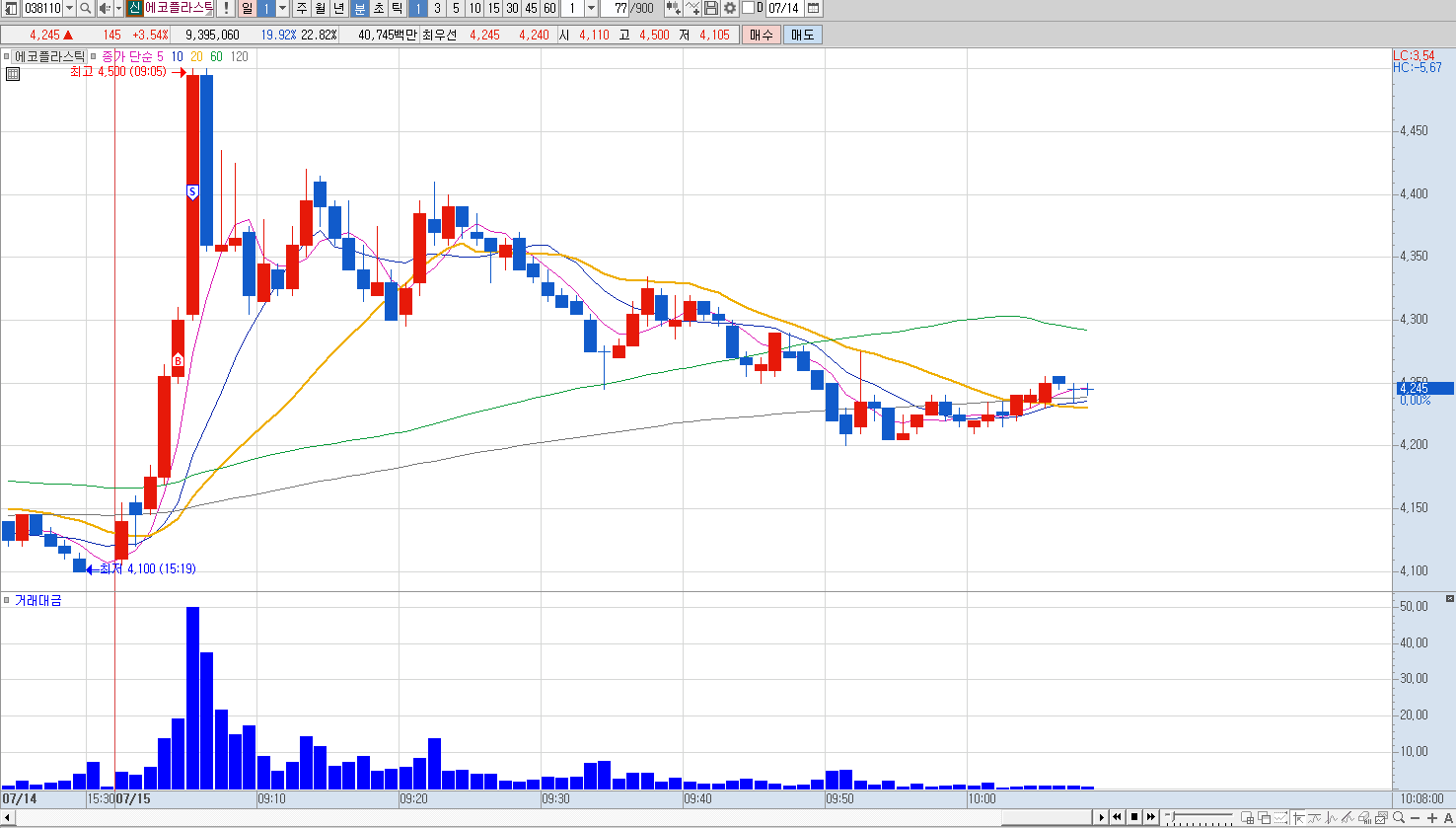Toggle the 분 (minute) chart period
This screenshot has height=828, width=1456.
360,8
